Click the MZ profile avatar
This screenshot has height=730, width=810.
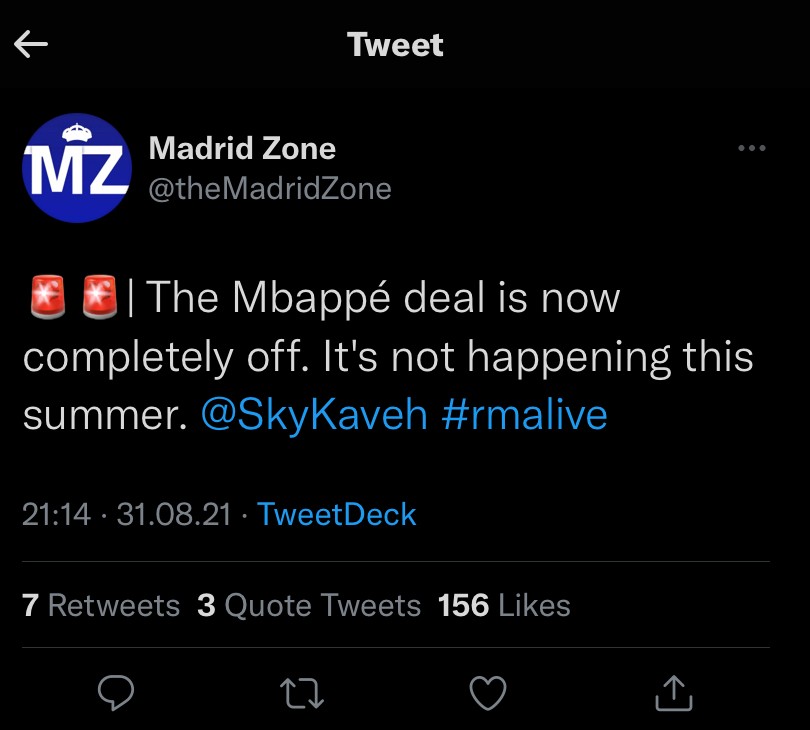(77, 167)
